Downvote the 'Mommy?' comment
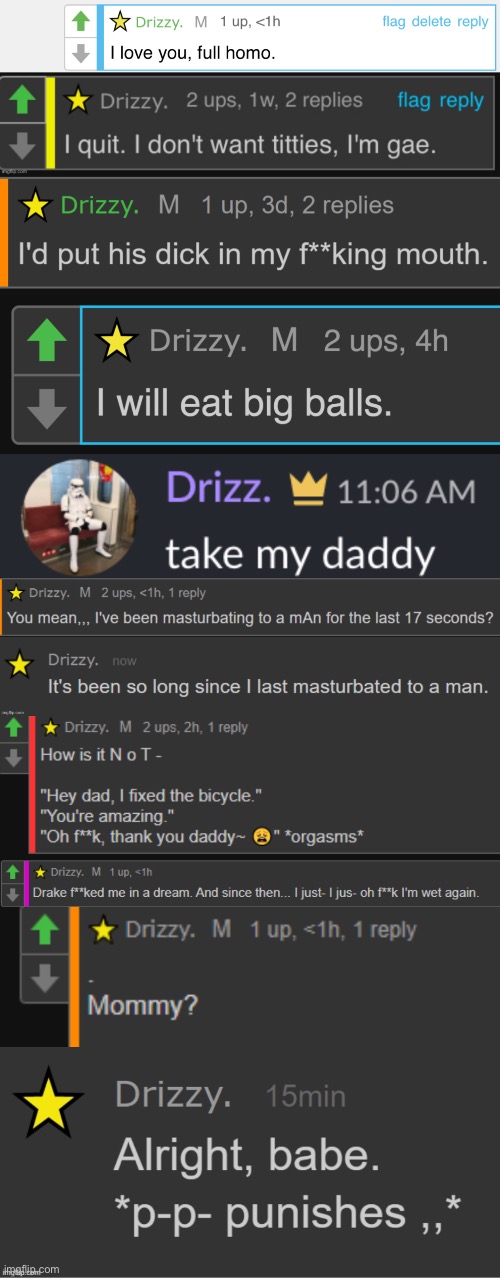The image size is (500, 1278). [44, 977]
